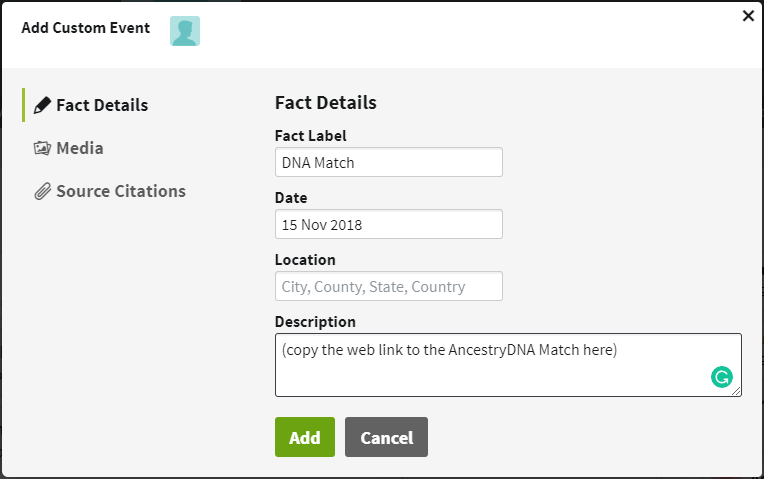The height and width of the screenshot is (479, 764).
Task: Click the pencil icon beside Fact Details
Action: [42, 105]
